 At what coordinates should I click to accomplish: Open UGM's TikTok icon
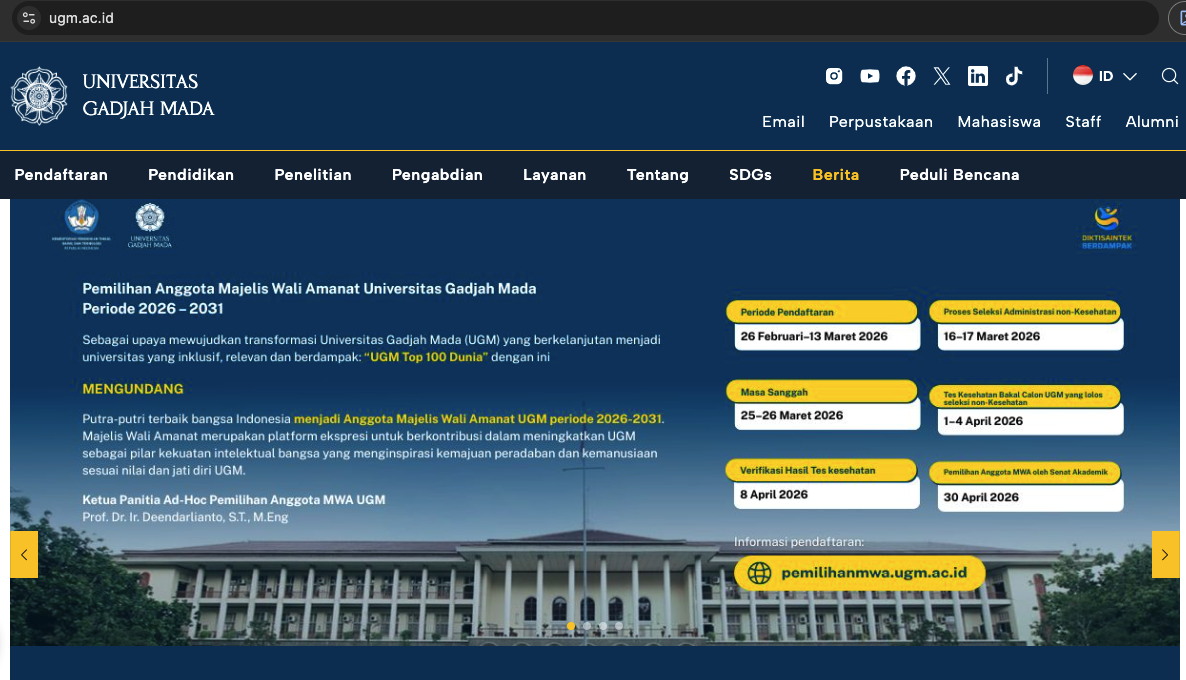click(x=1013, y=75)
